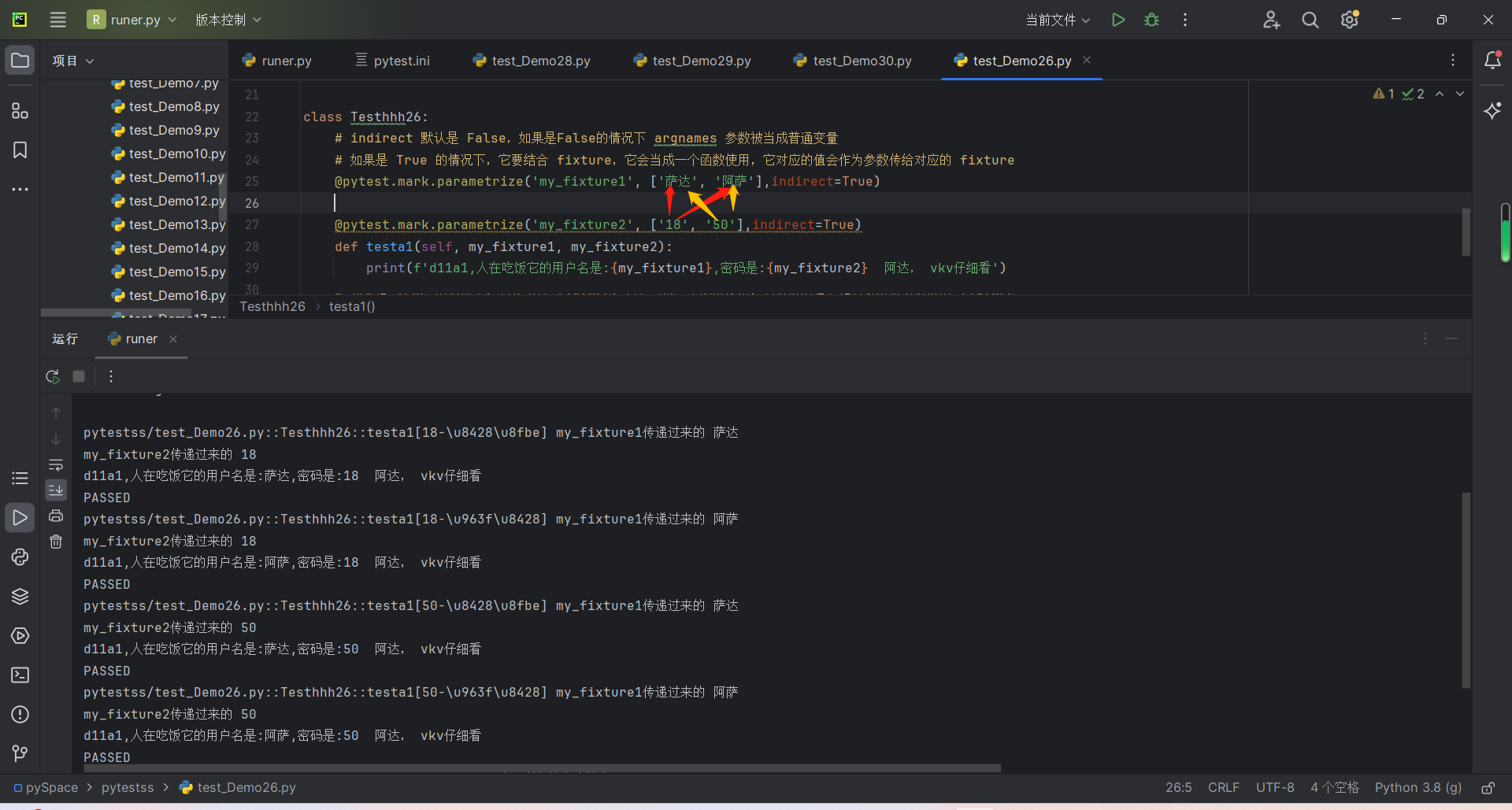Open the AI Assistant sparkle icon
The width and height of the screenshot is (1512, 810).
point(1492,111)
